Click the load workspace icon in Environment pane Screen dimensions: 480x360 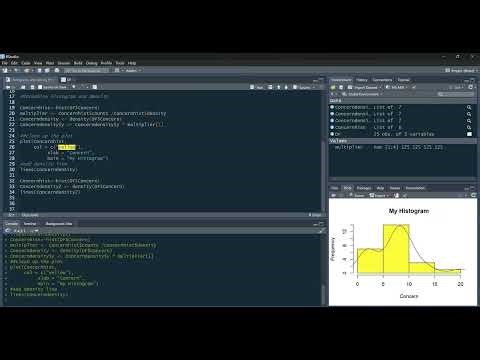[333, 87]
